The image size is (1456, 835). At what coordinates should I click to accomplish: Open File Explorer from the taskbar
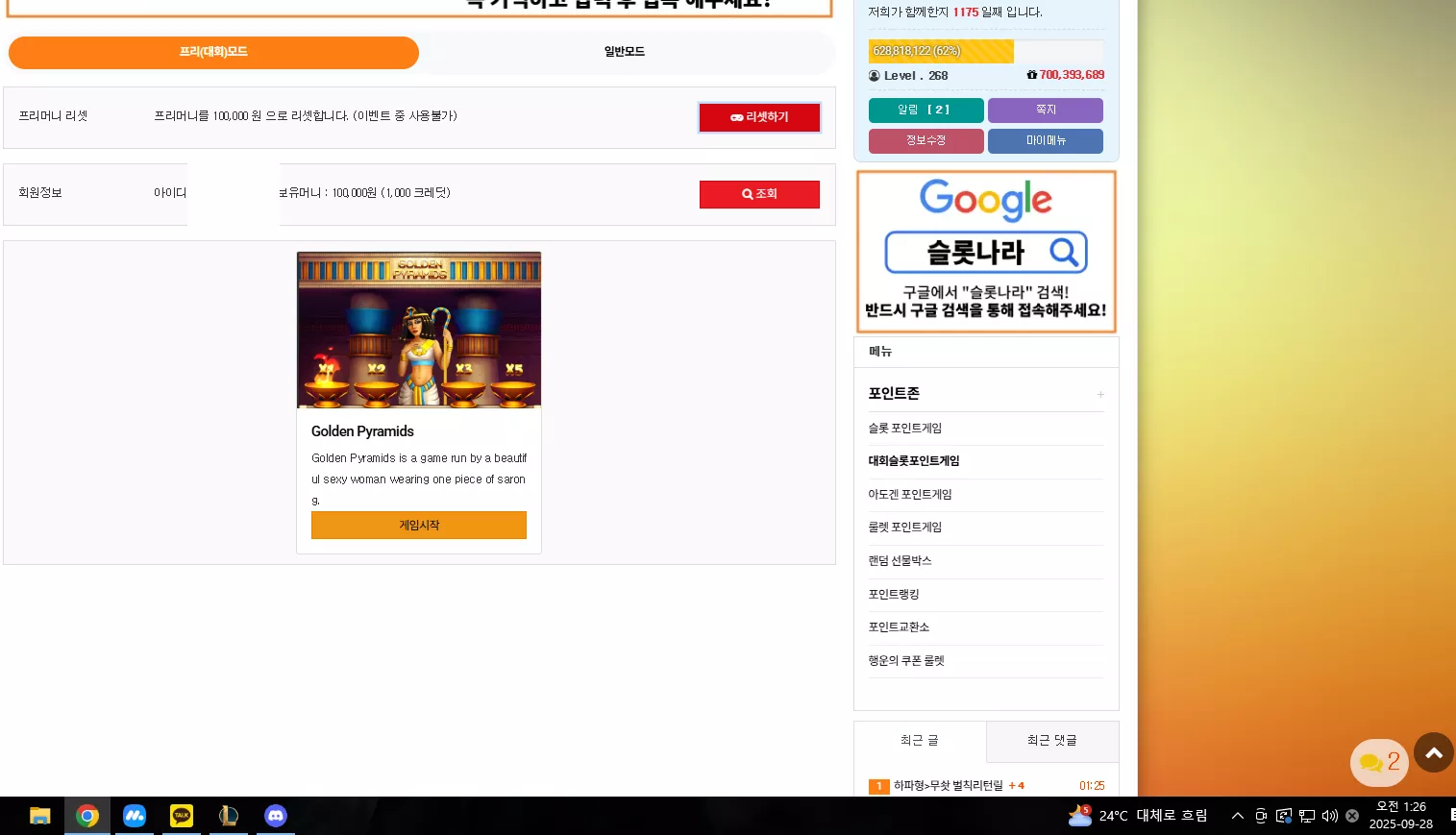tap(39, 816)
